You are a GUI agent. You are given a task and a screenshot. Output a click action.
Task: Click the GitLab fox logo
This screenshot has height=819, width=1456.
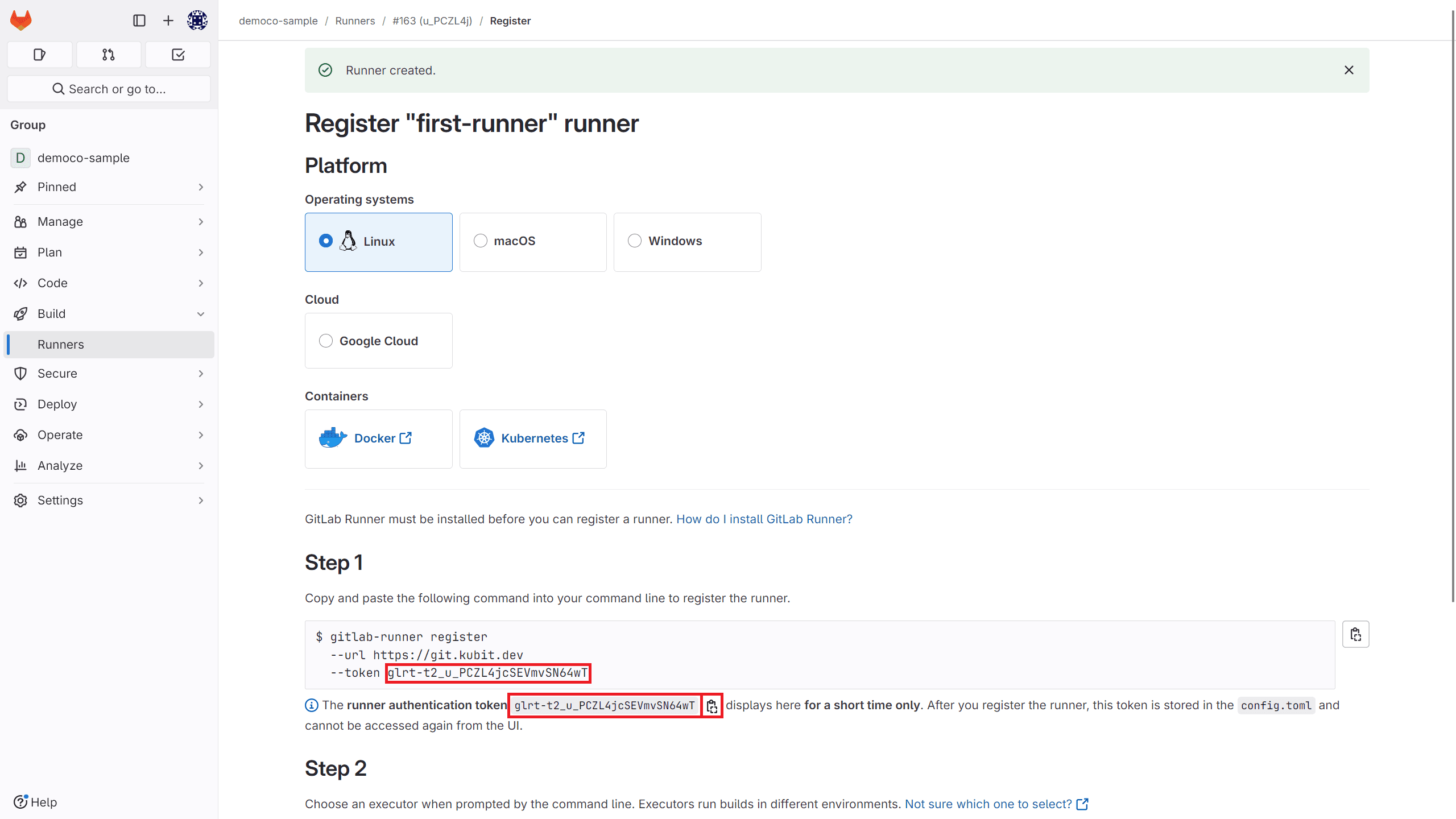[21, 20]
